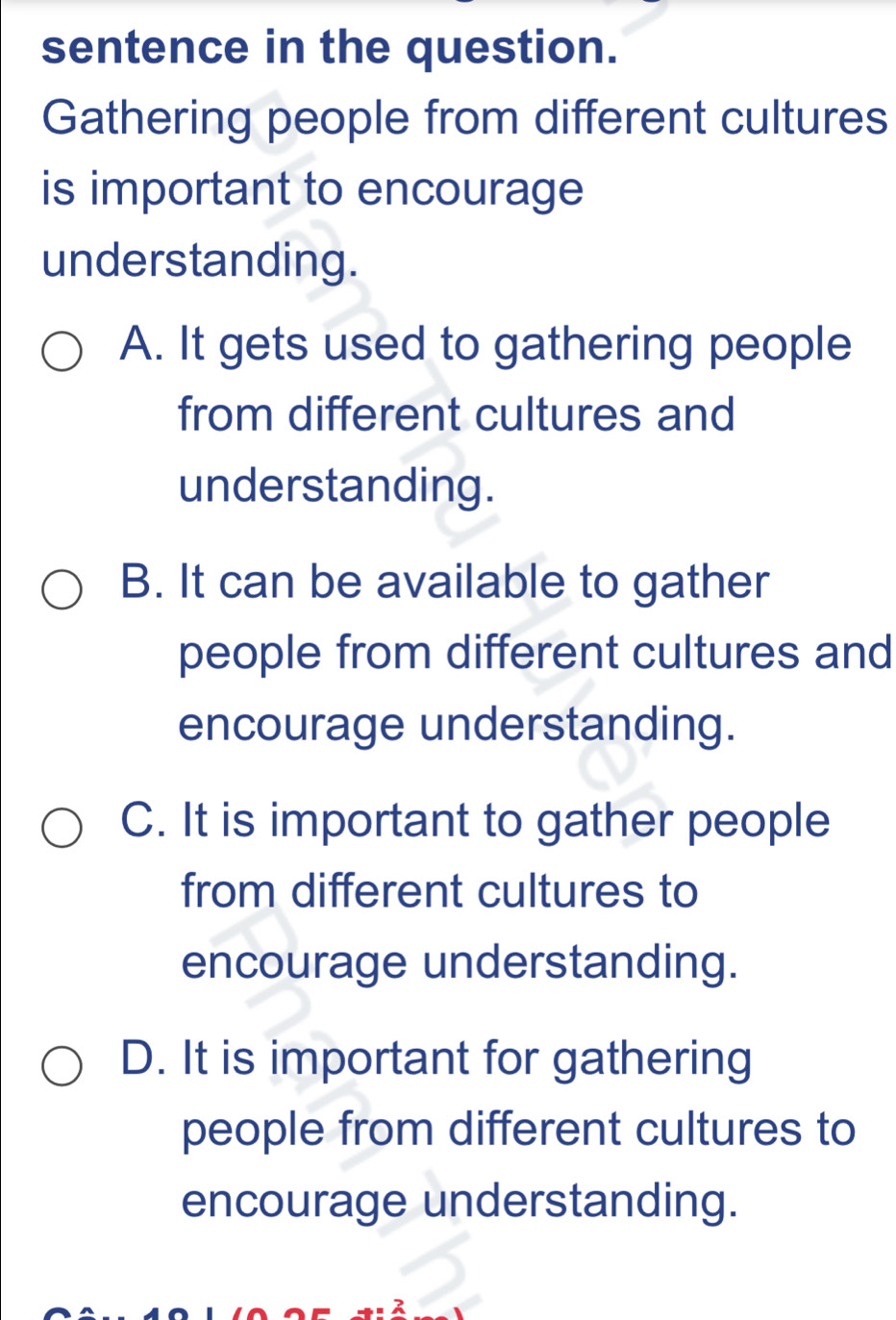Select radio button for answer D
896x1320 pixels.
click(62, 1066)
